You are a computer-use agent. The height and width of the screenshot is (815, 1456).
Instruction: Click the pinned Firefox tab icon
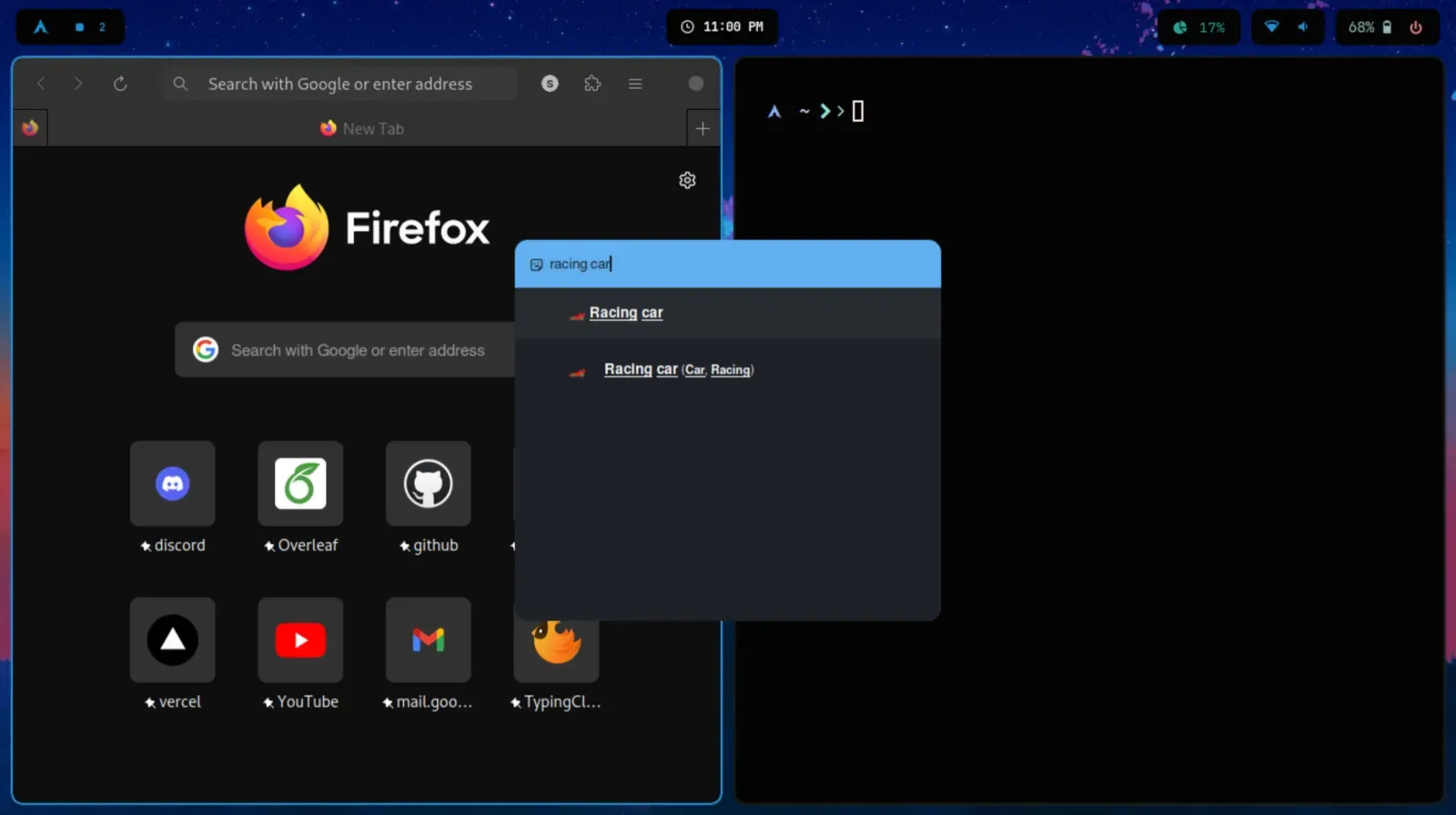30,128
